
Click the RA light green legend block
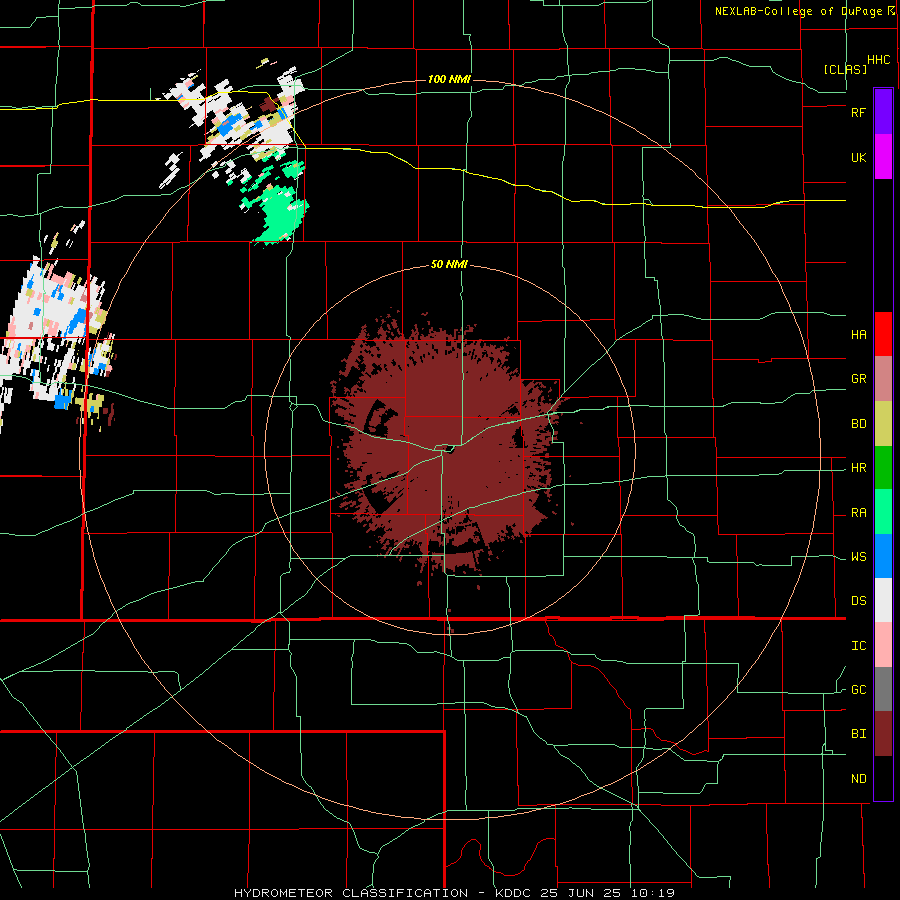[883, 512]
